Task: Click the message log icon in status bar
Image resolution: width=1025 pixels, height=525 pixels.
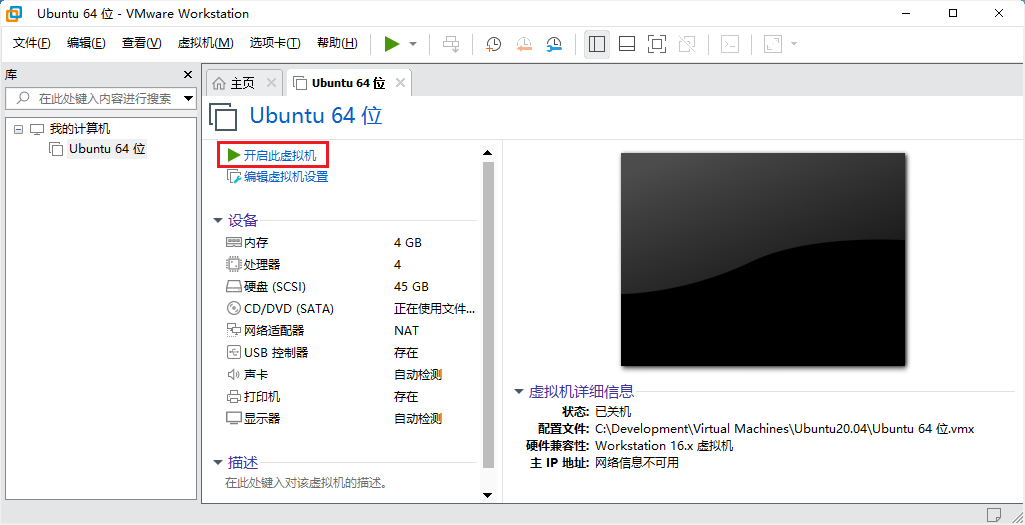Action: point(994,514)
